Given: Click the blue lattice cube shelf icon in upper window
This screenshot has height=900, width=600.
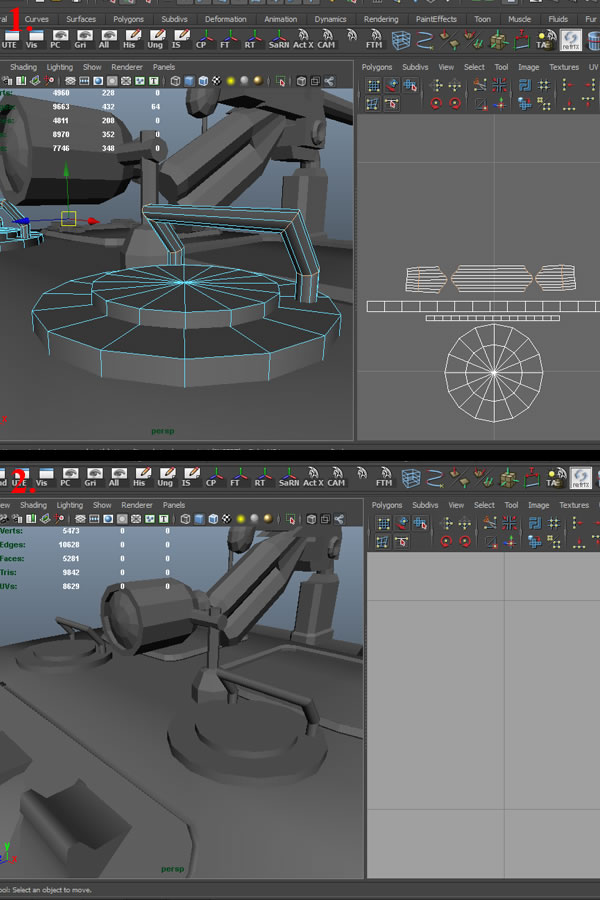Looking at the screenshot, I should click(401, 40).
